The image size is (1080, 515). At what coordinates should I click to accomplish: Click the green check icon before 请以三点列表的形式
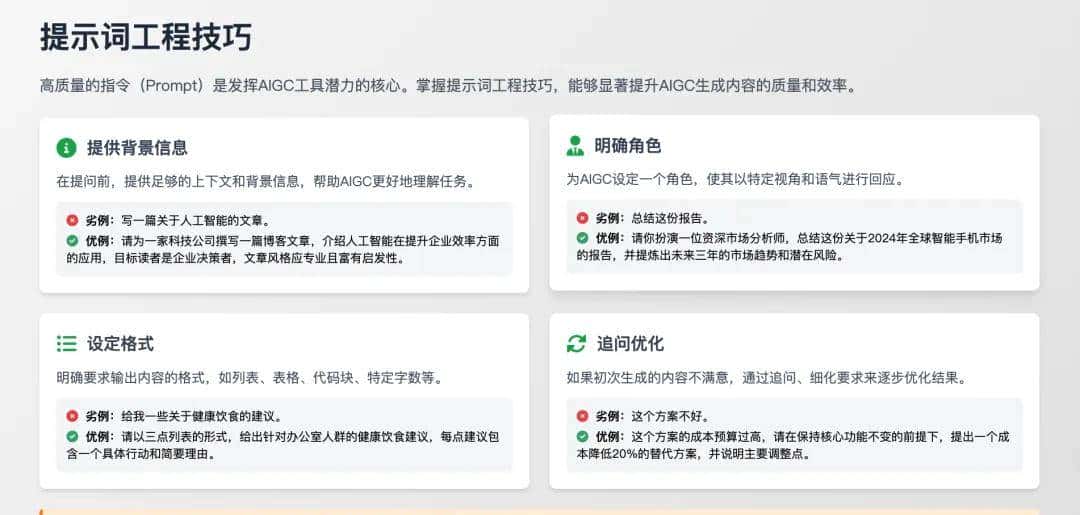[72, 436]
